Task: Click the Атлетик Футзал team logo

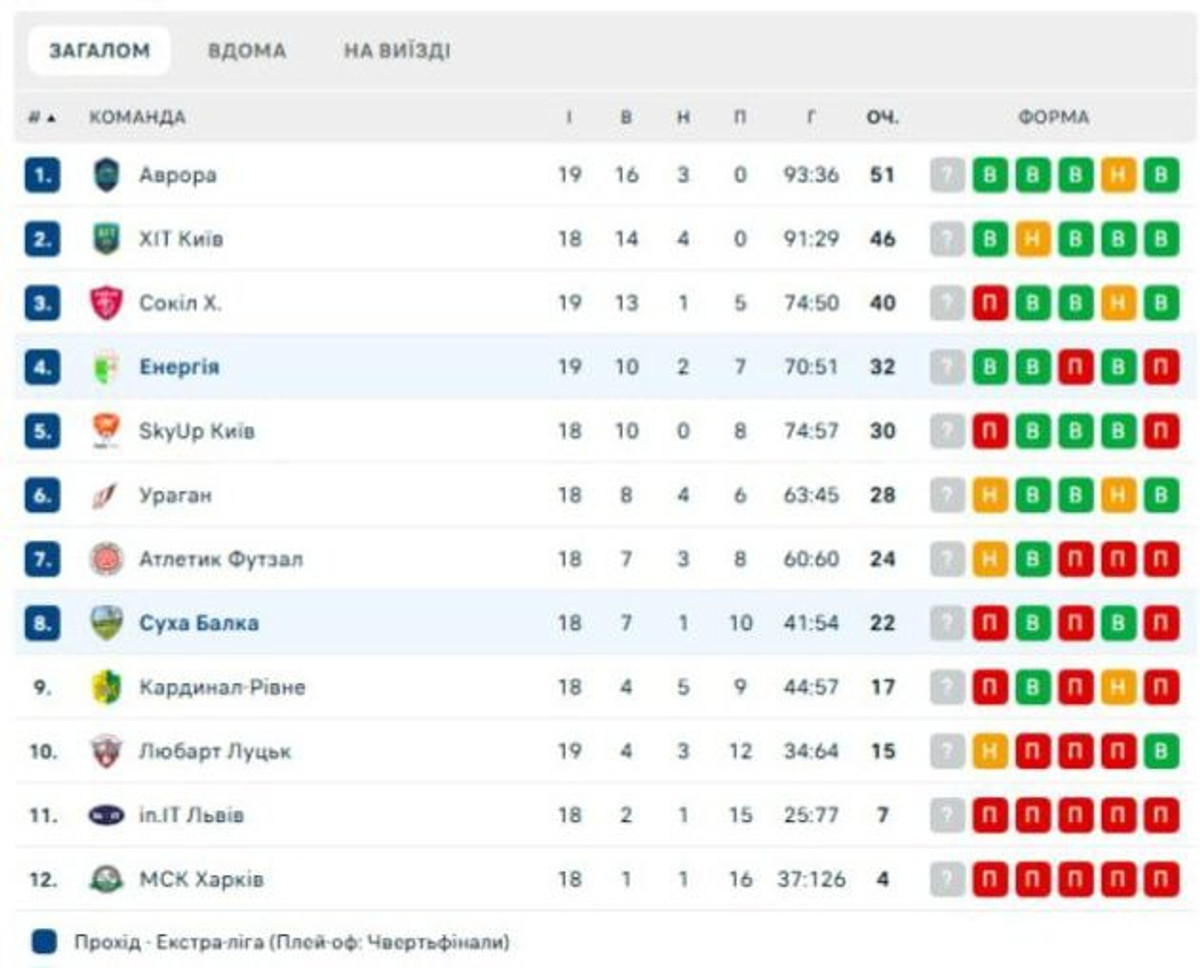Action: pos(105,559)
